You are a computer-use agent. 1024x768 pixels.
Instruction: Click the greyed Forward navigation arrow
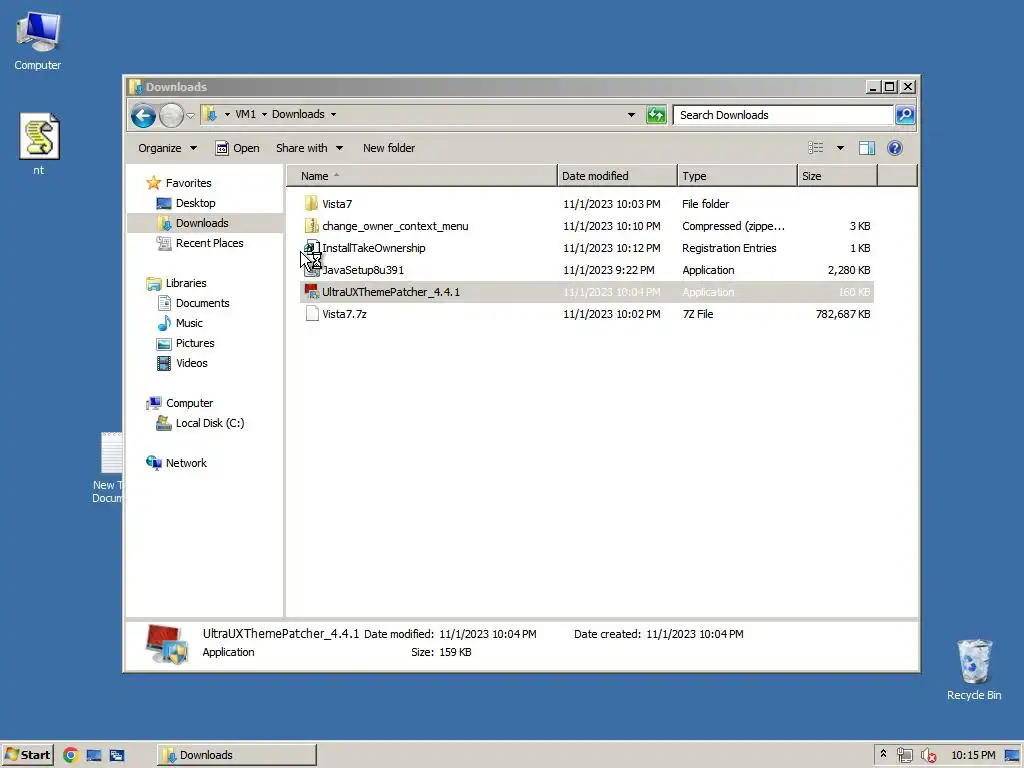[x=171, y=116]
